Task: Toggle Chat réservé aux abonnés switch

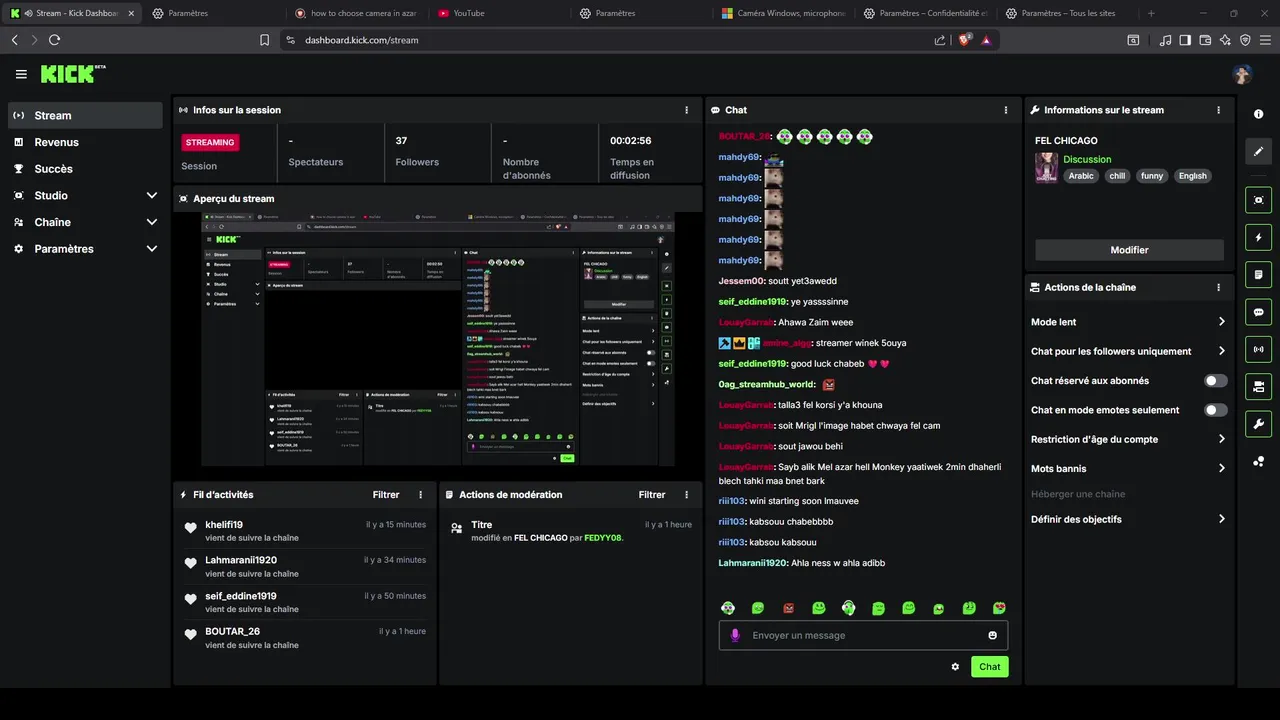Action: (1216, 381)
